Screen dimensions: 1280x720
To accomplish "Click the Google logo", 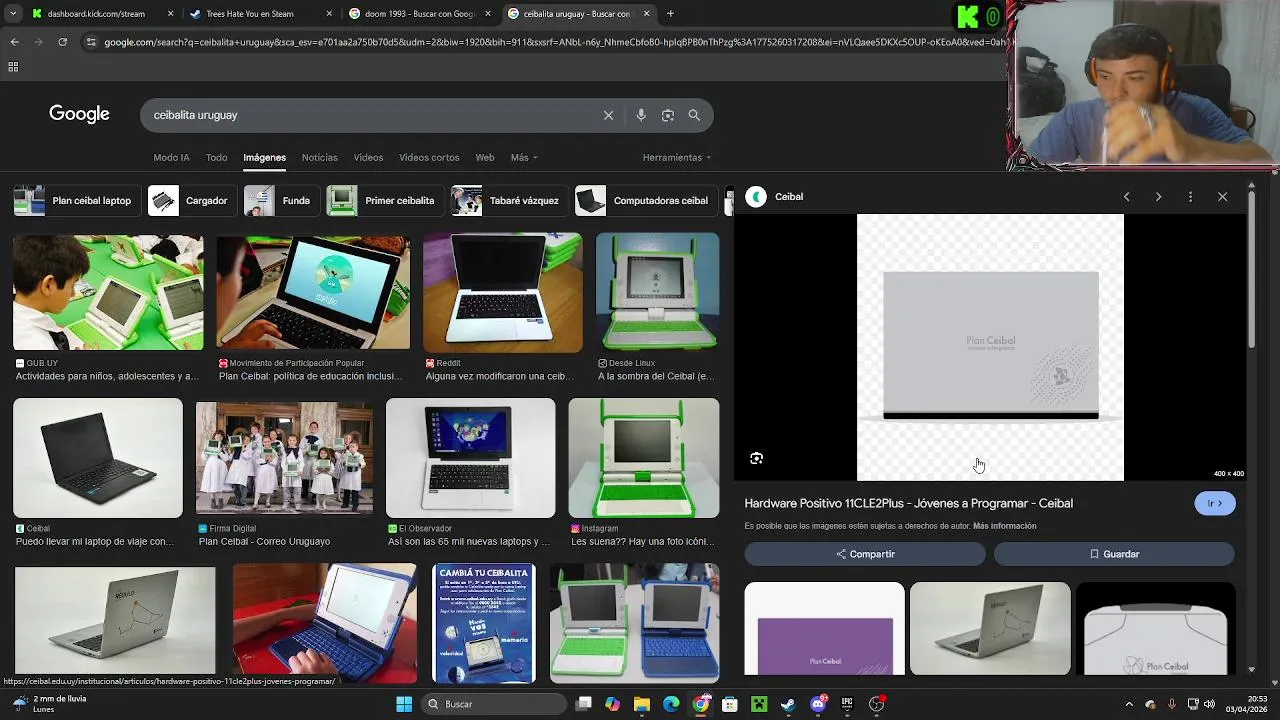I will (79, 114).
